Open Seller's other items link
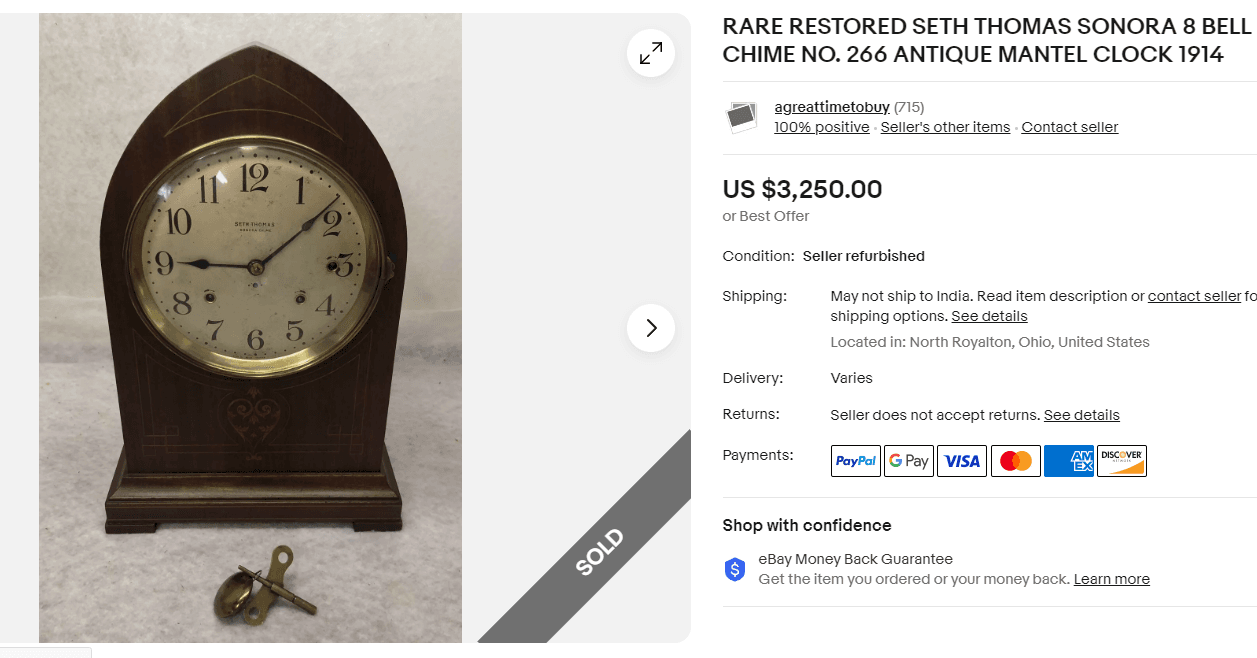Viewport: 1257px width, 658px height. point(945,127)
